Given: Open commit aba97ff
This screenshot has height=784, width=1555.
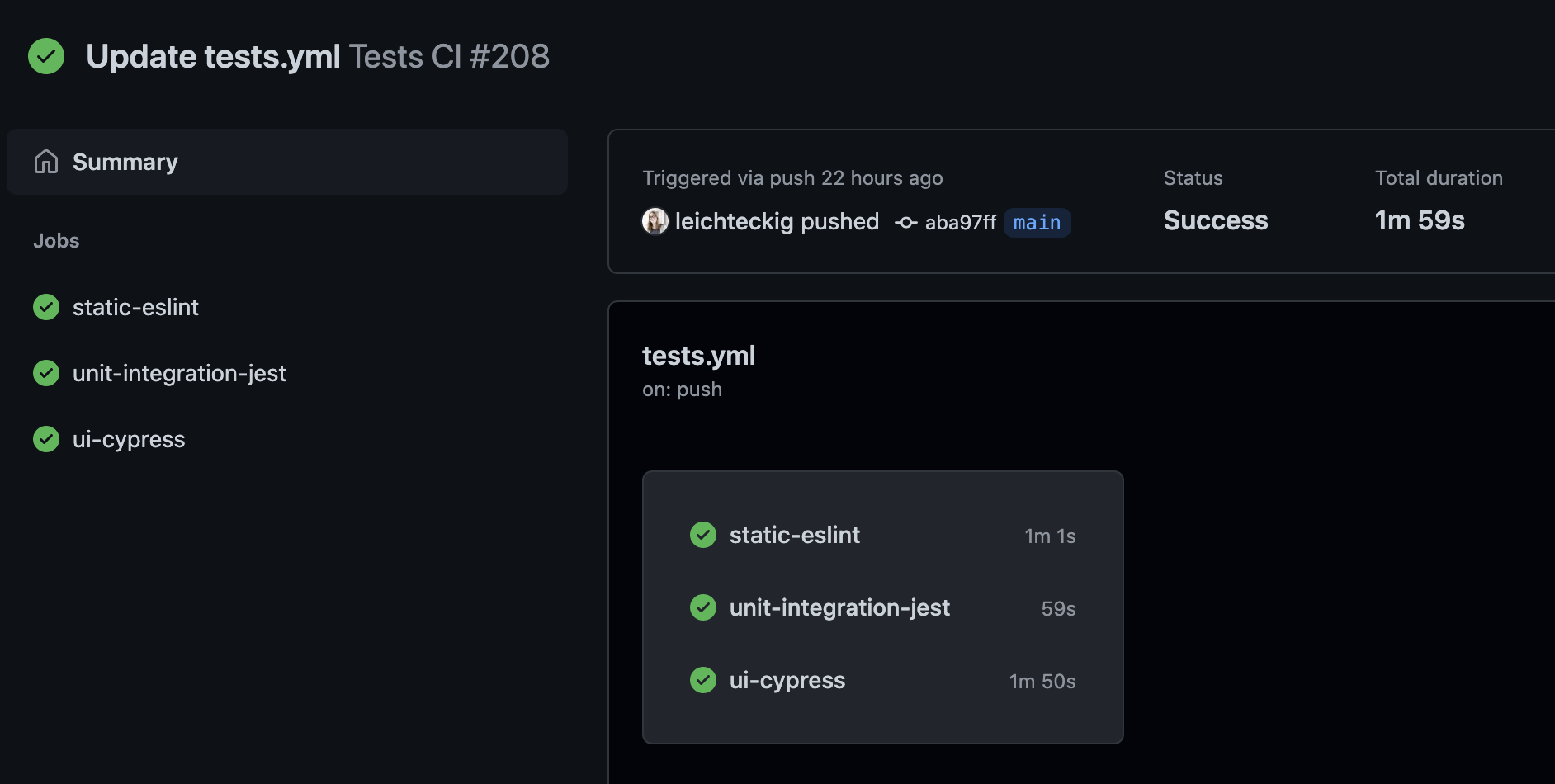Looking at the screenshot, I should coord(960,222).
